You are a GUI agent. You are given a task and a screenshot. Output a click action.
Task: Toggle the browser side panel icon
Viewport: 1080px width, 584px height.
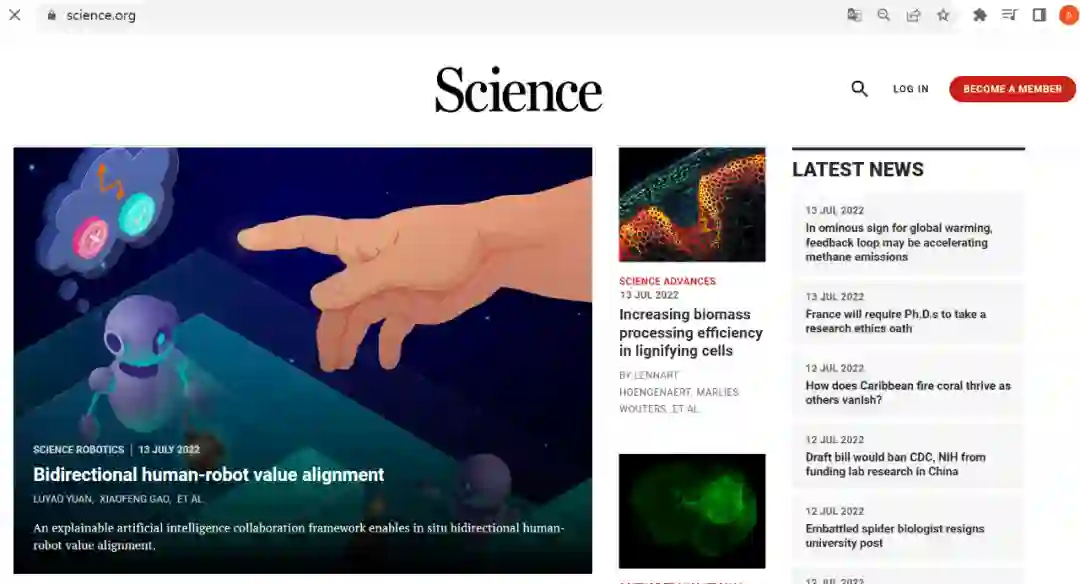tap(1039, 15)
